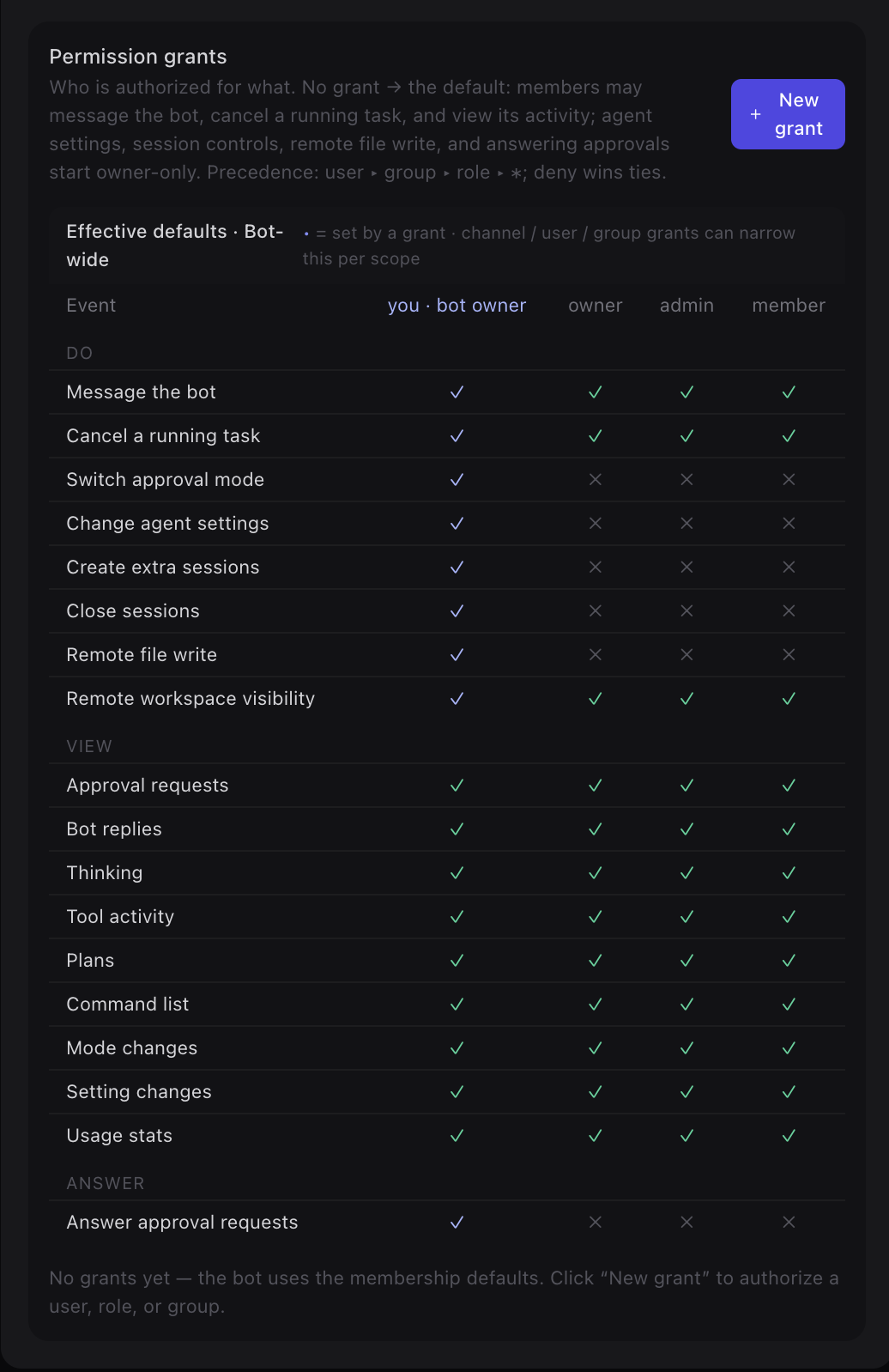Click the member checkmark for Mode changes
Image resolution: width=889 pixels, height=1372 pixels.
point(789,1048)
